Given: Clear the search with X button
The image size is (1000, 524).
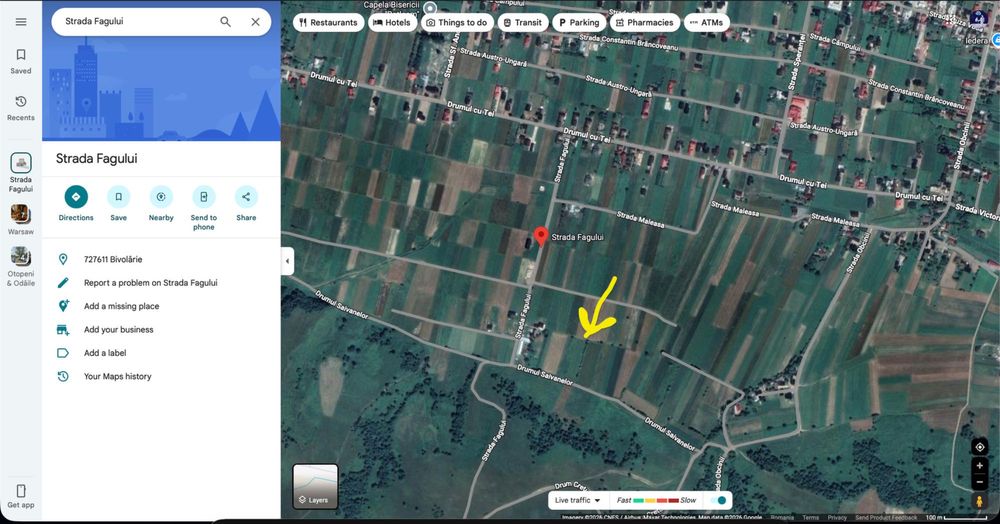Looking at the screenshot, I should coord(255,22).
